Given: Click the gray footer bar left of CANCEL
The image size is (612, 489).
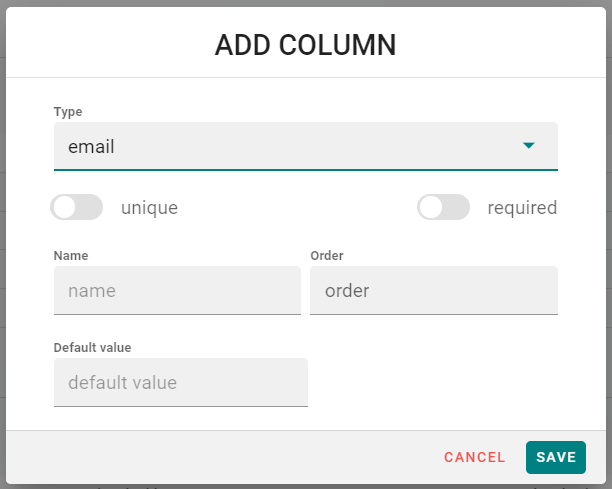Looking at the screenshot, I should (220, 457).
